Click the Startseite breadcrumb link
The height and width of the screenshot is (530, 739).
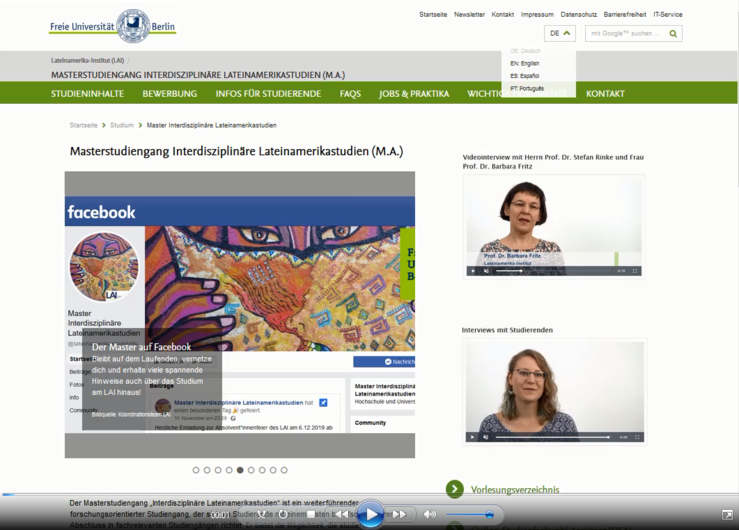click(x=83, y=125)
